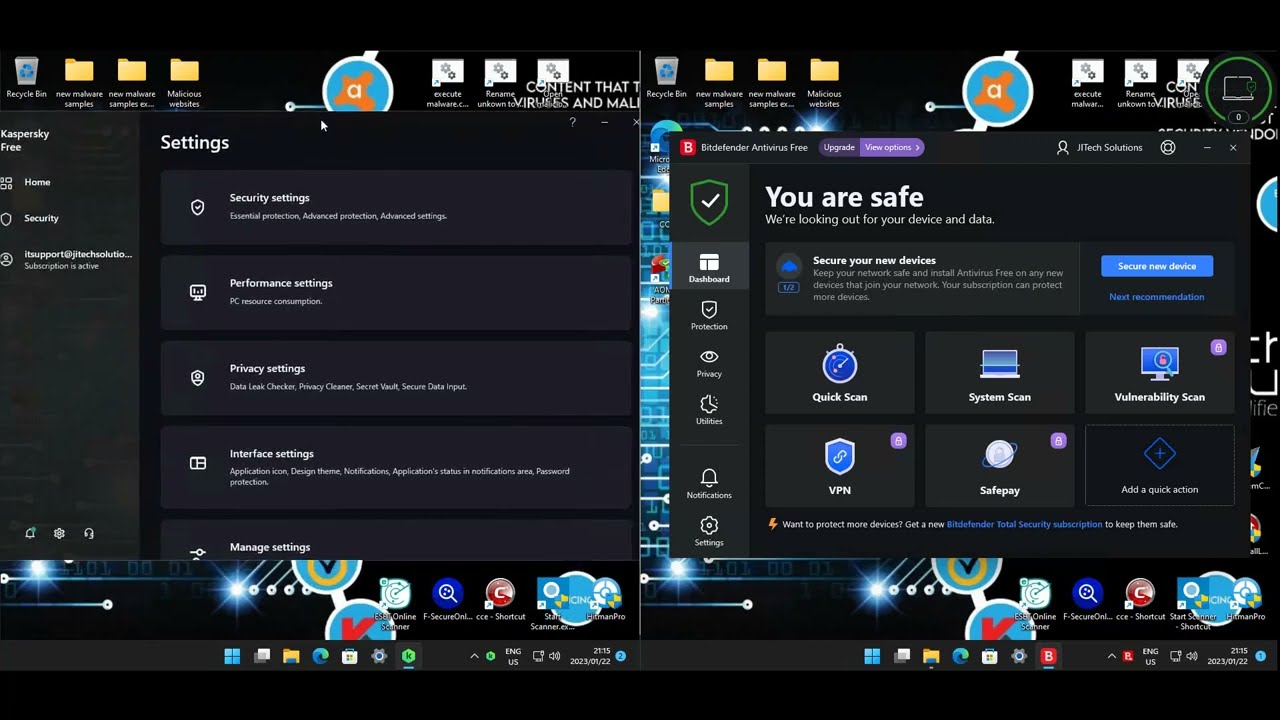Open the Vulnerability Scan tile

pyautogui.click(x=1159, y=373)
